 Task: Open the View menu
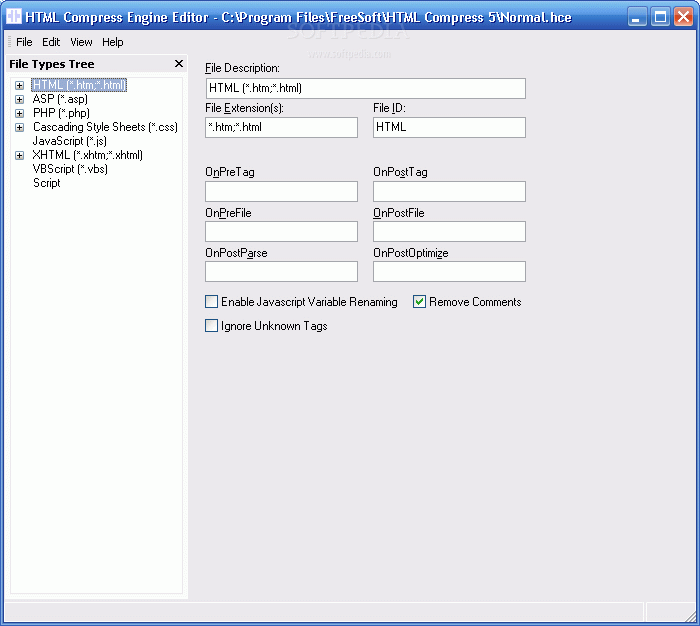81,42
